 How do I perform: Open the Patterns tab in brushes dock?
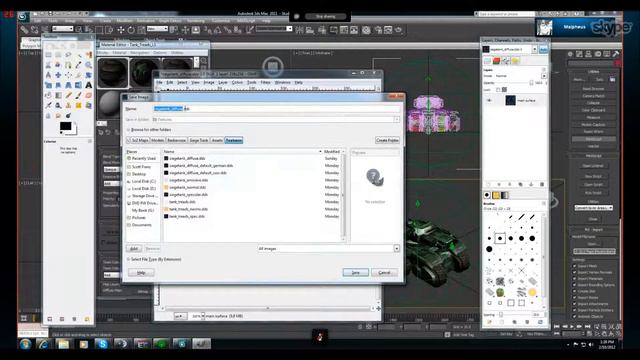[x=496, y=195]
